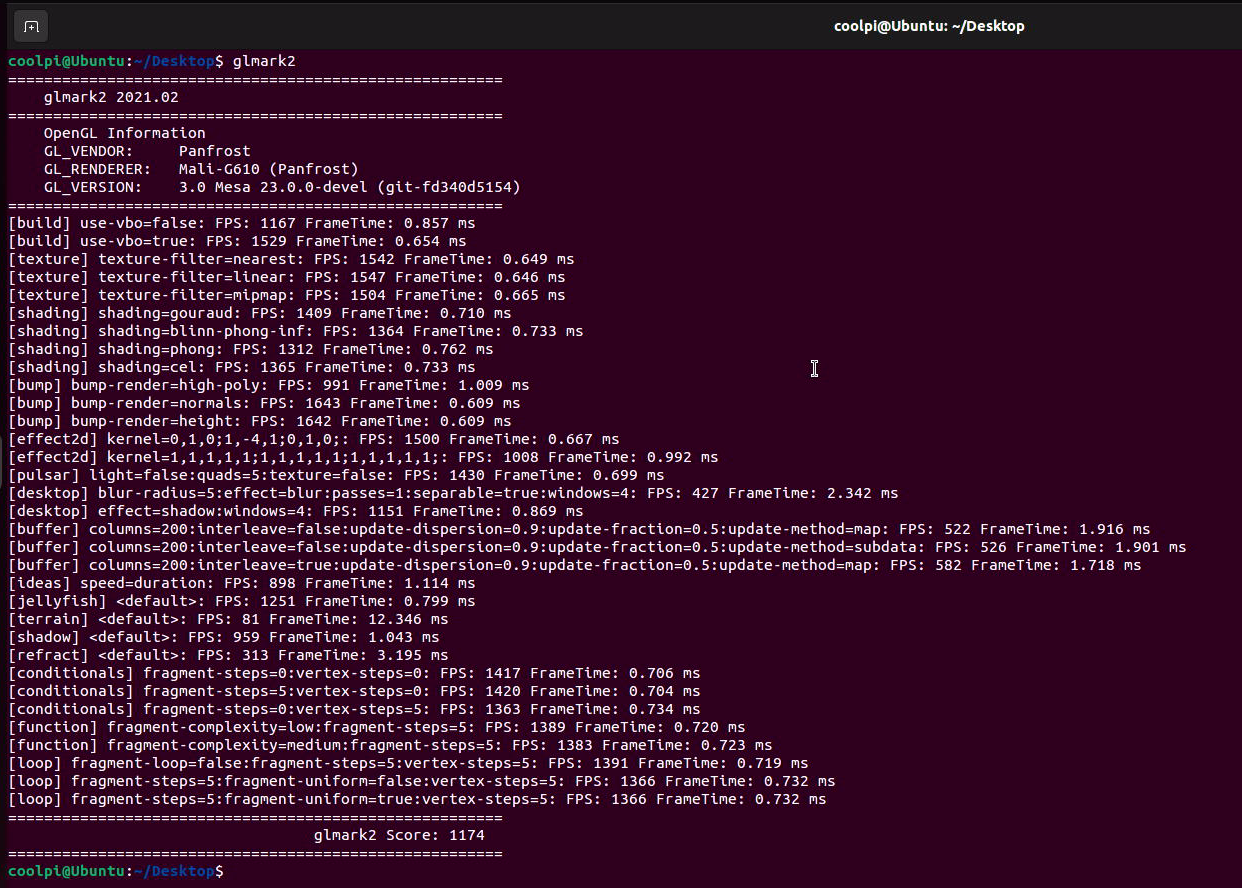The height and width of the screenshot is (888, 1242).
Task: Select the 'bump-render=normals' result line
Action: coord(264,403)
